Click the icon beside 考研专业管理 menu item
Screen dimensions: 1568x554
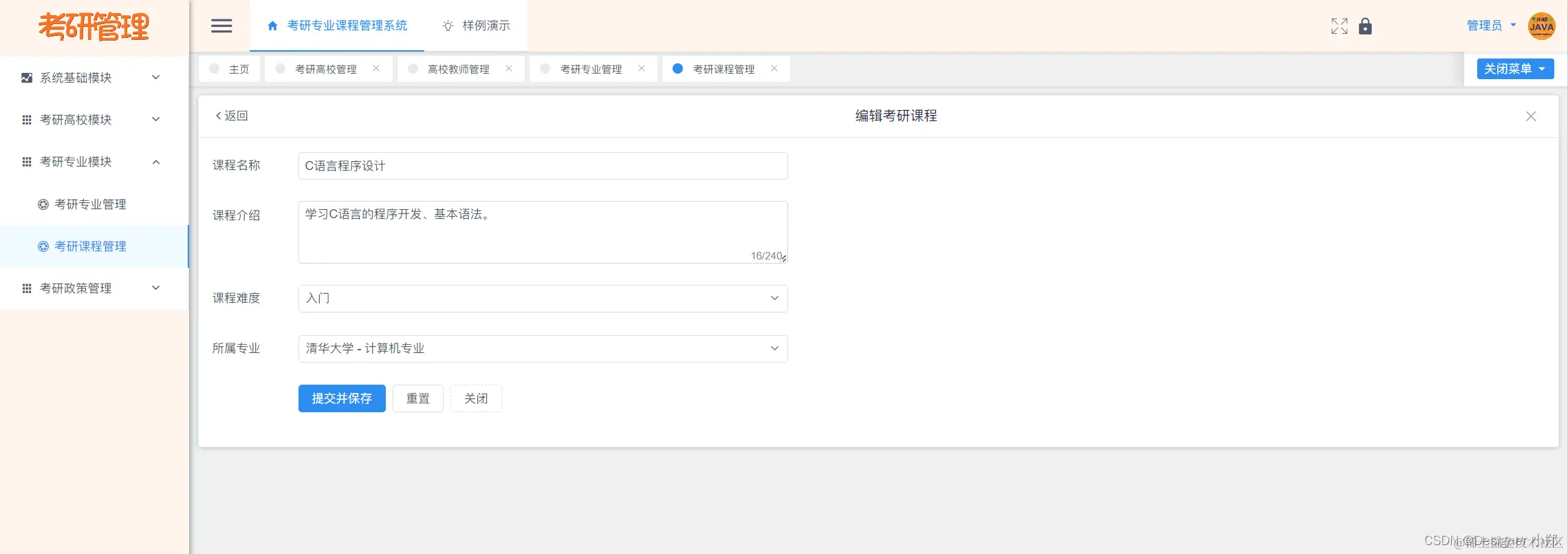(x=43, y=204)
